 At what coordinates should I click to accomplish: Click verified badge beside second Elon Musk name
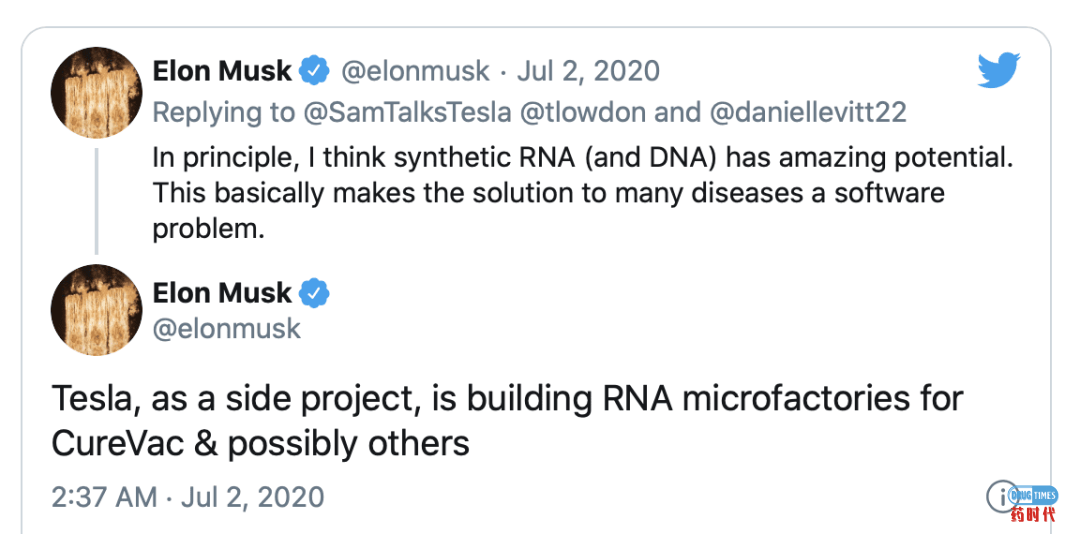pyautogui.click(x=315, y=294)
